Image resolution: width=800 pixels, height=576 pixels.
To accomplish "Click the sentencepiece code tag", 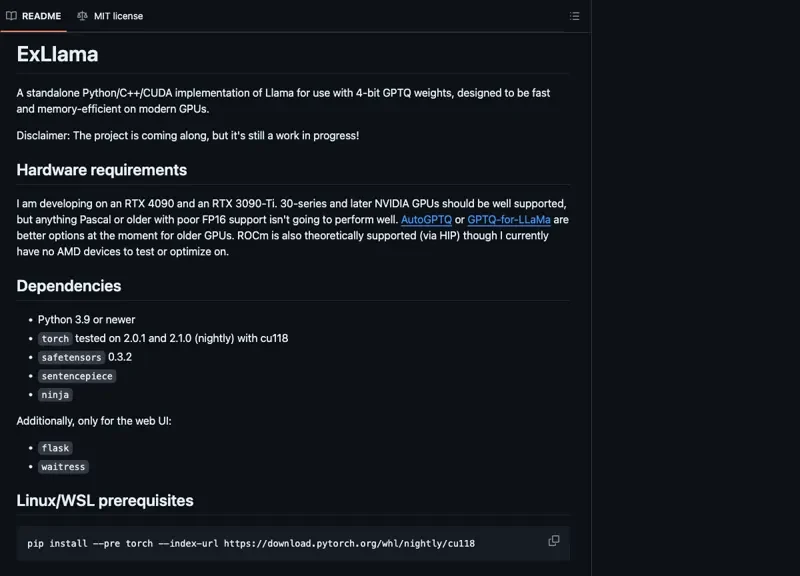I will pos(77,376).
